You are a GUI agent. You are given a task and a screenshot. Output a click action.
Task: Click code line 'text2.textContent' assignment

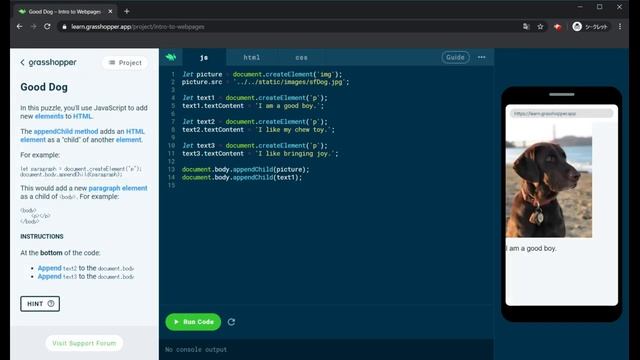(258, 130)
